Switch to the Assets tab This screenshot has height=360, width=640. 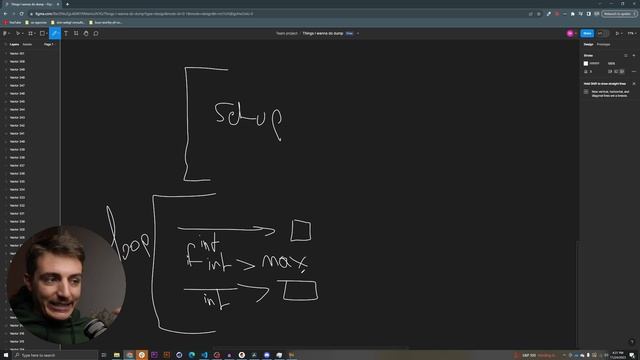point(27,44)
